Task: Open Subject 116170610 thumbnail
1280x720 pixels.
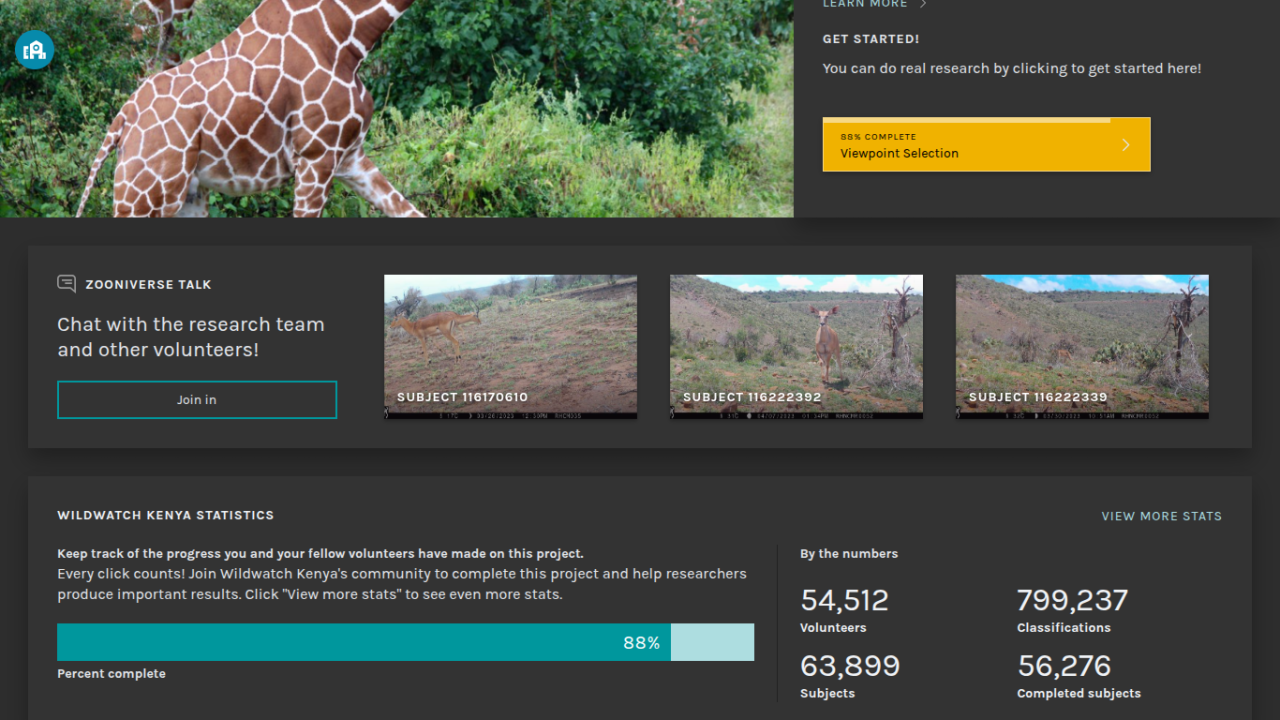Action: coord(510,346)
